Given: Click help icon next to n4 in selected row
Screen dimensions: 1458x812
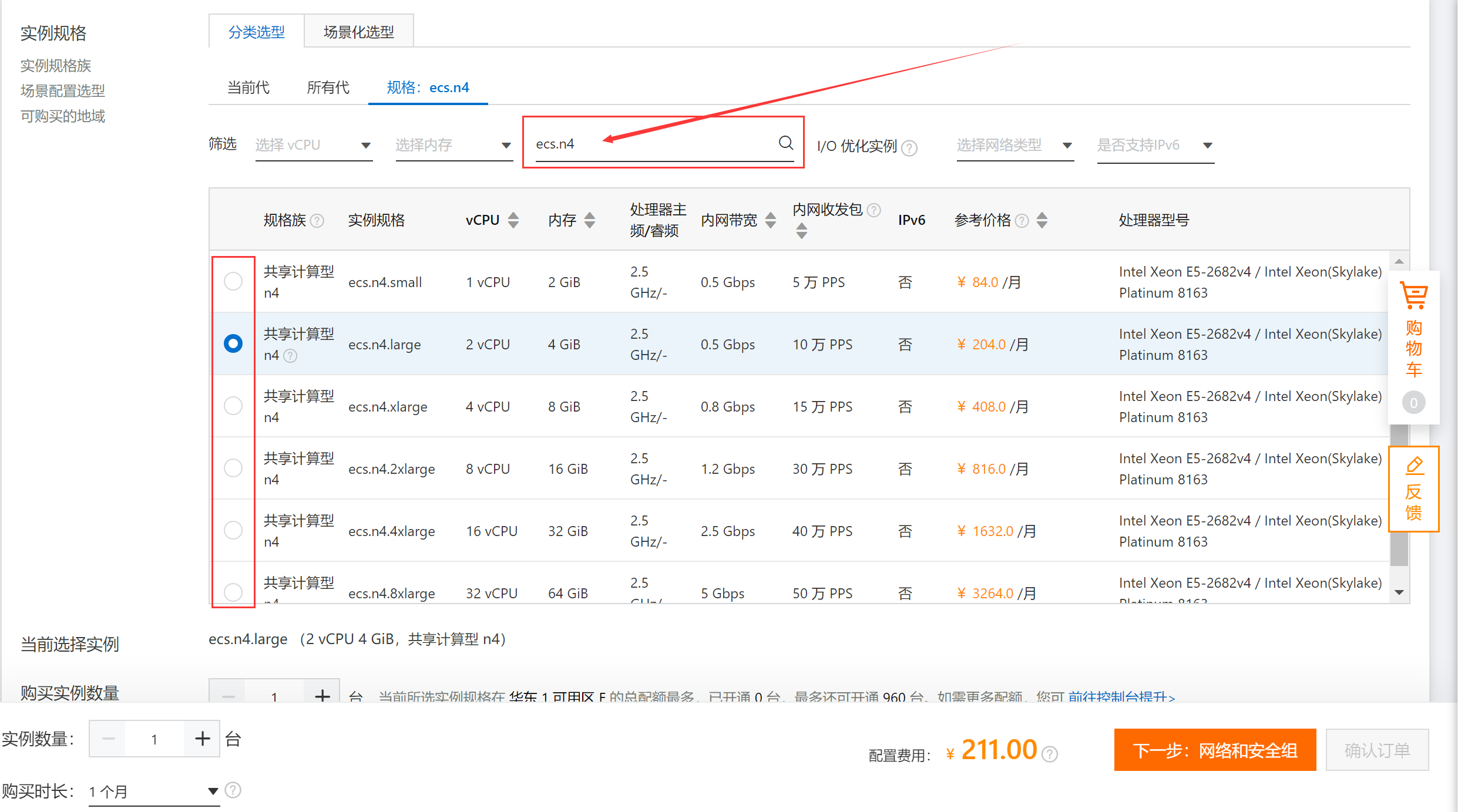Looking at the screenshot, I should (290, 356).
